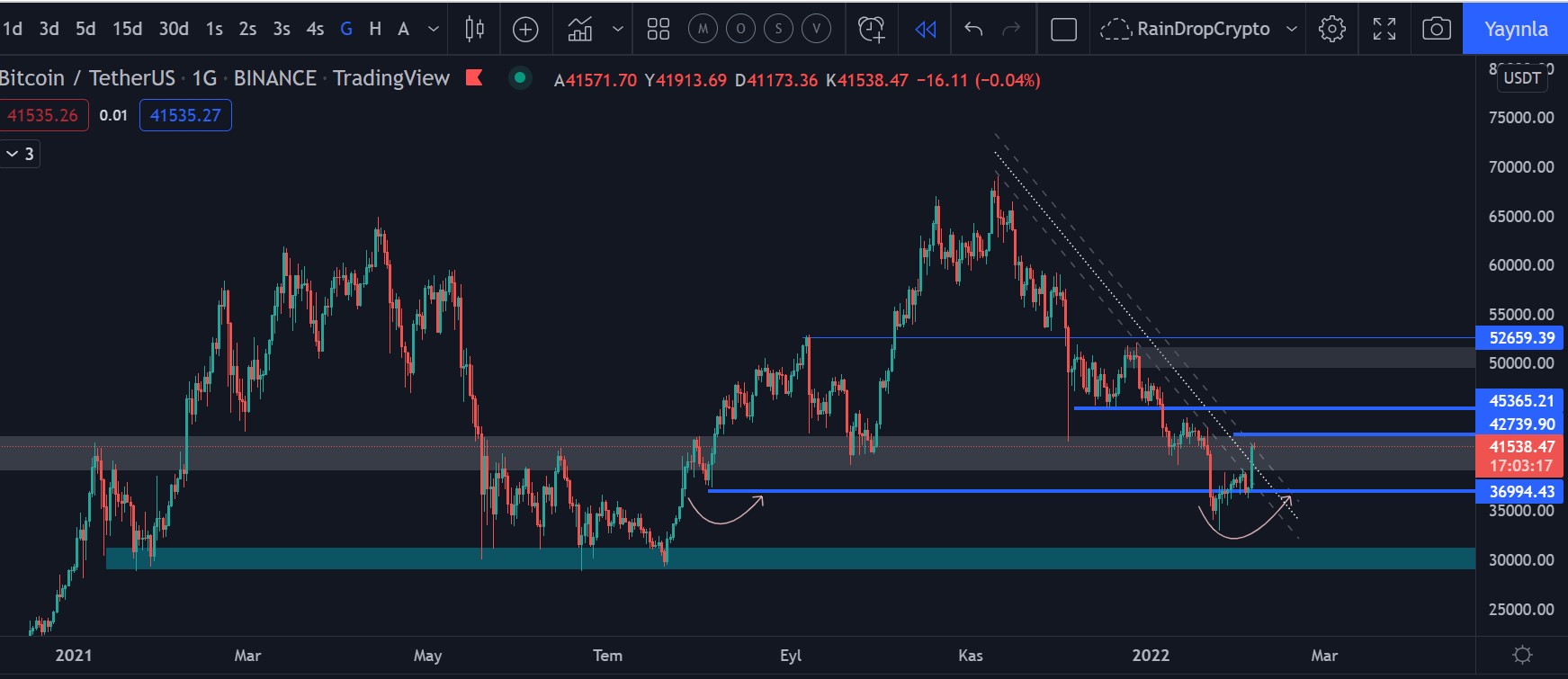Toggle the M circle button

pos(703,29)
